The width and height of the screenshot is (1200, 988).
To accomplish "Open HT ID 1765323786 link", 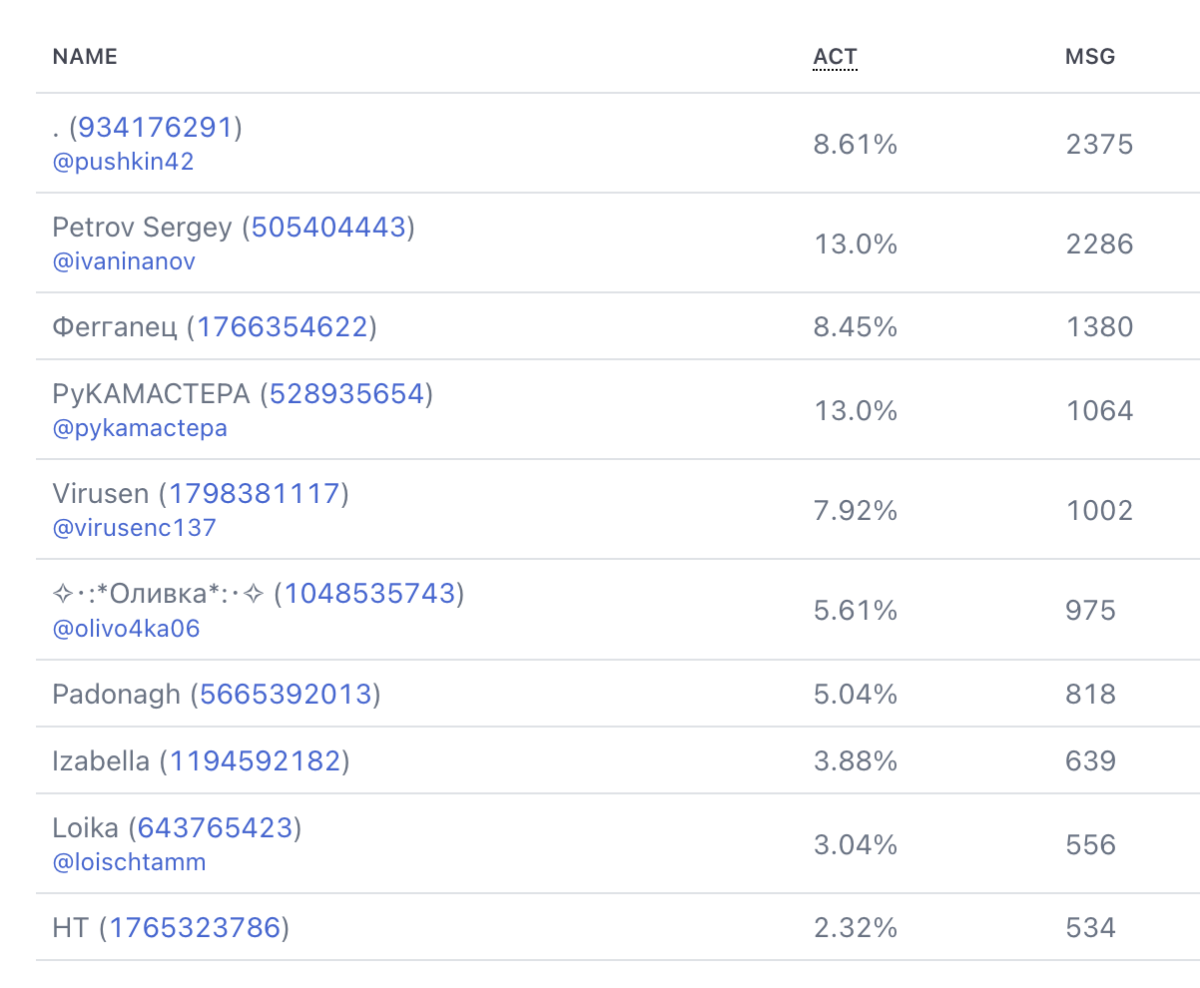I will click(x=195, y=928).
